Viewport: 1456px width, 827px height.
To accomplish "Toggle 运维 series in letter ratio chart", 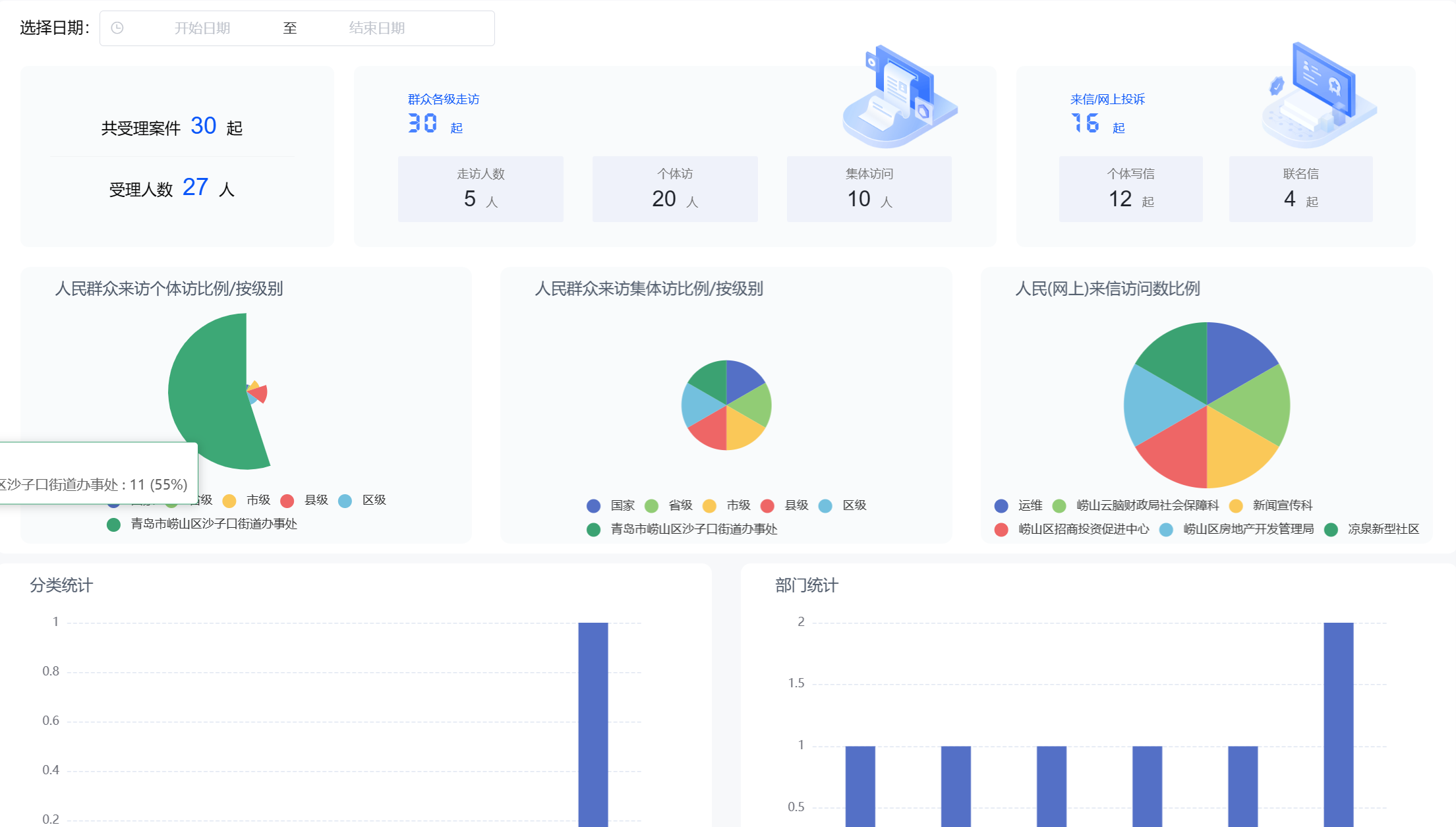I will pos(1030,505).
